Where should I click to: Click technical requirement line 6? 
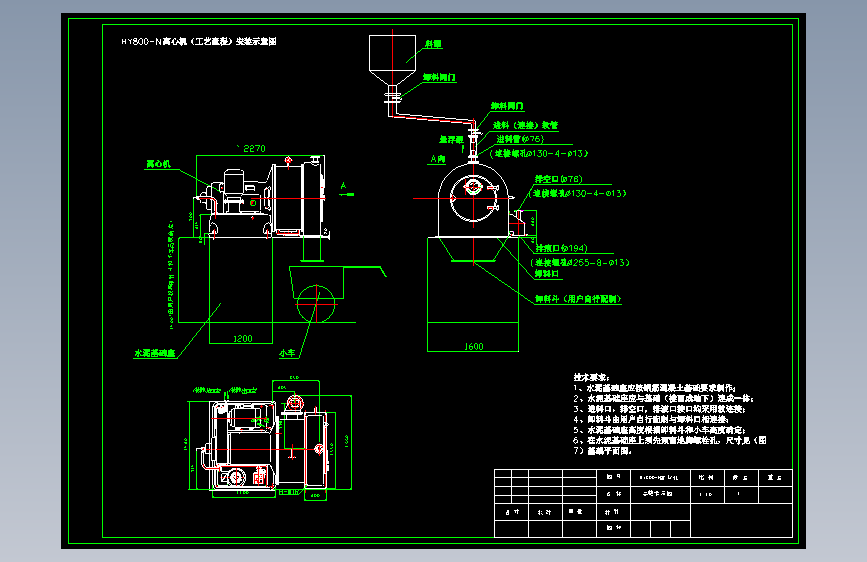pos(670,441)
